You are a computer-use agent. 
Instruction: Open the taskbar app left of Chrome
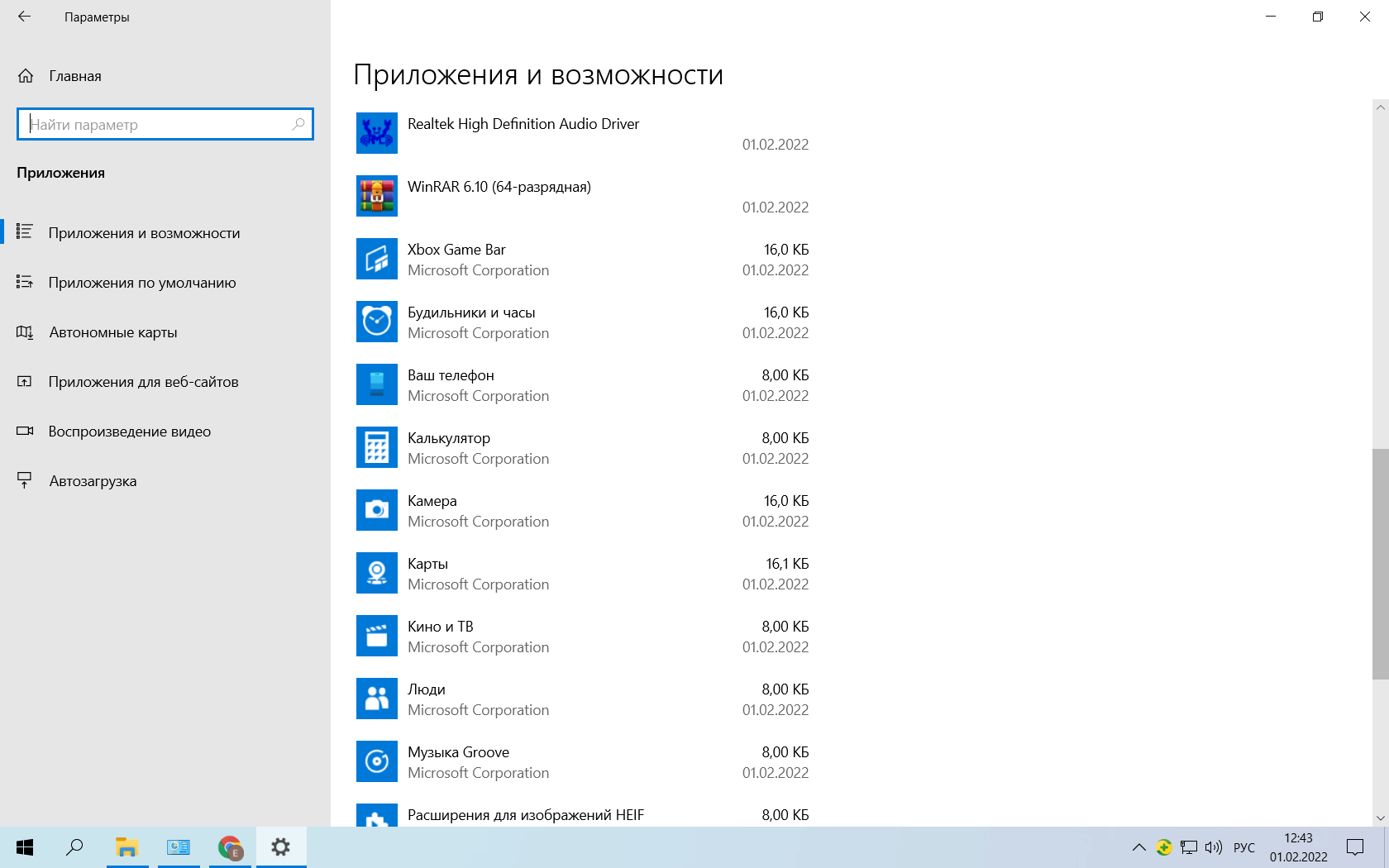(x=179, y=847)
